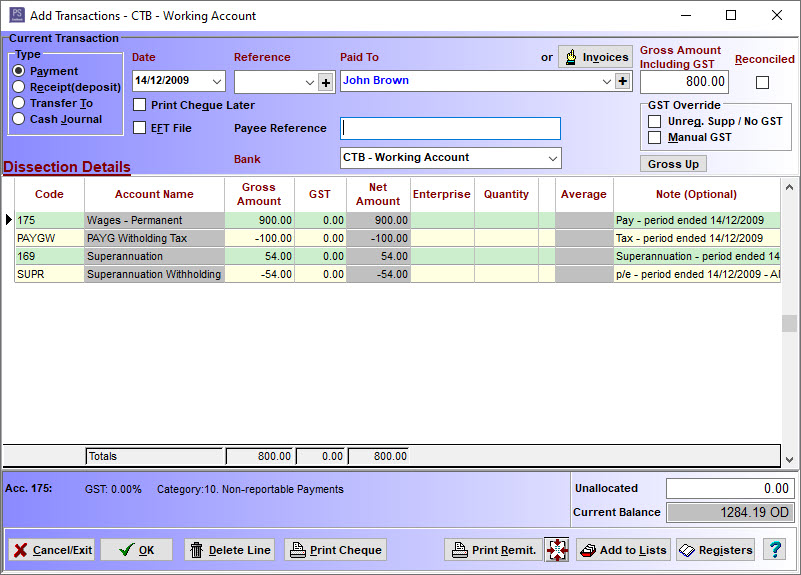Click the Account Name column header
Image resolution: width=801 pixels, height=575 pixels.
coord(154,194)
